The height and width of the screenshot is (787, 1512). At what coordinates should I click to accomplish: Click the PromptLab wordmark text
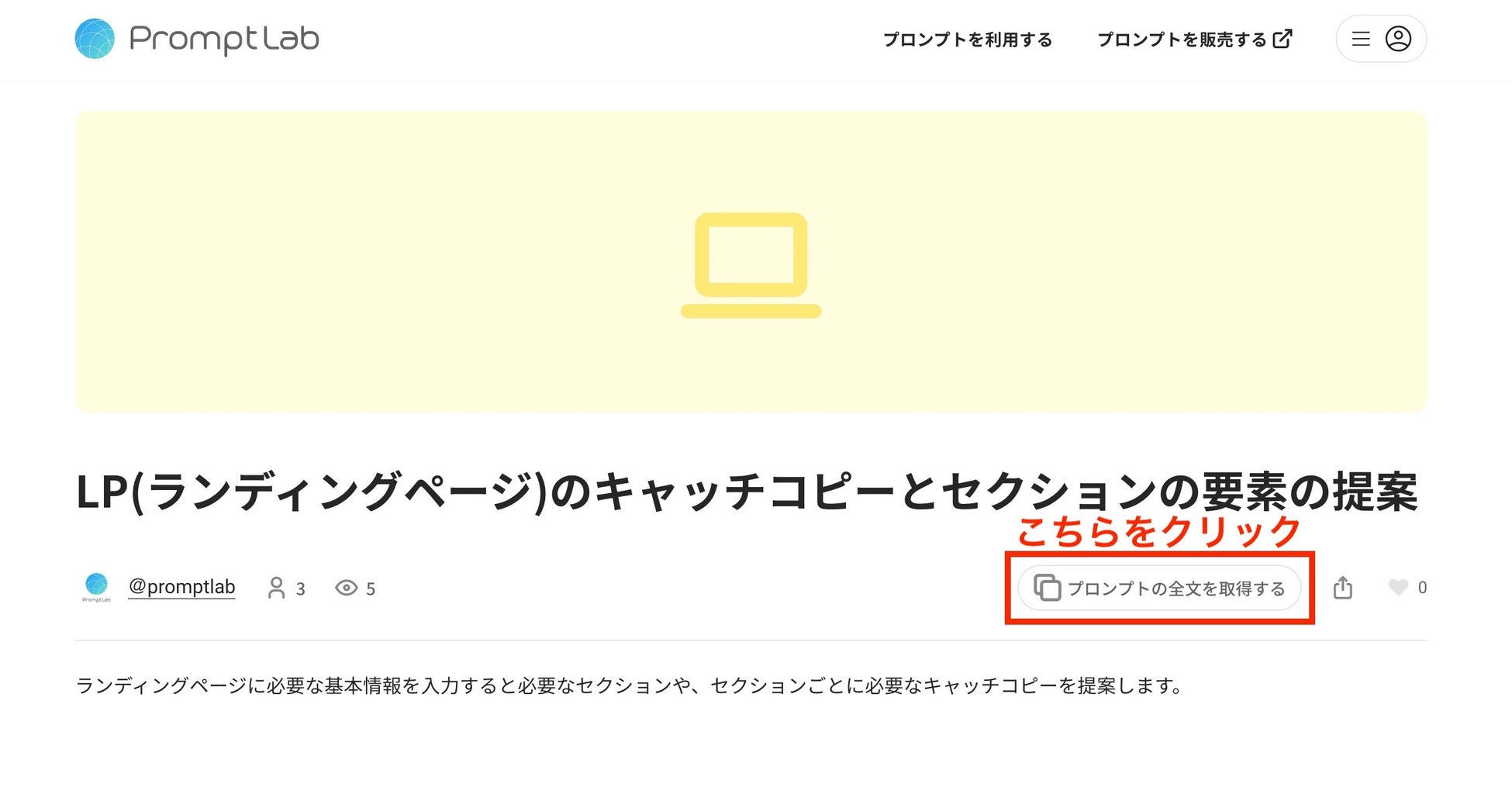click(224, 39)
